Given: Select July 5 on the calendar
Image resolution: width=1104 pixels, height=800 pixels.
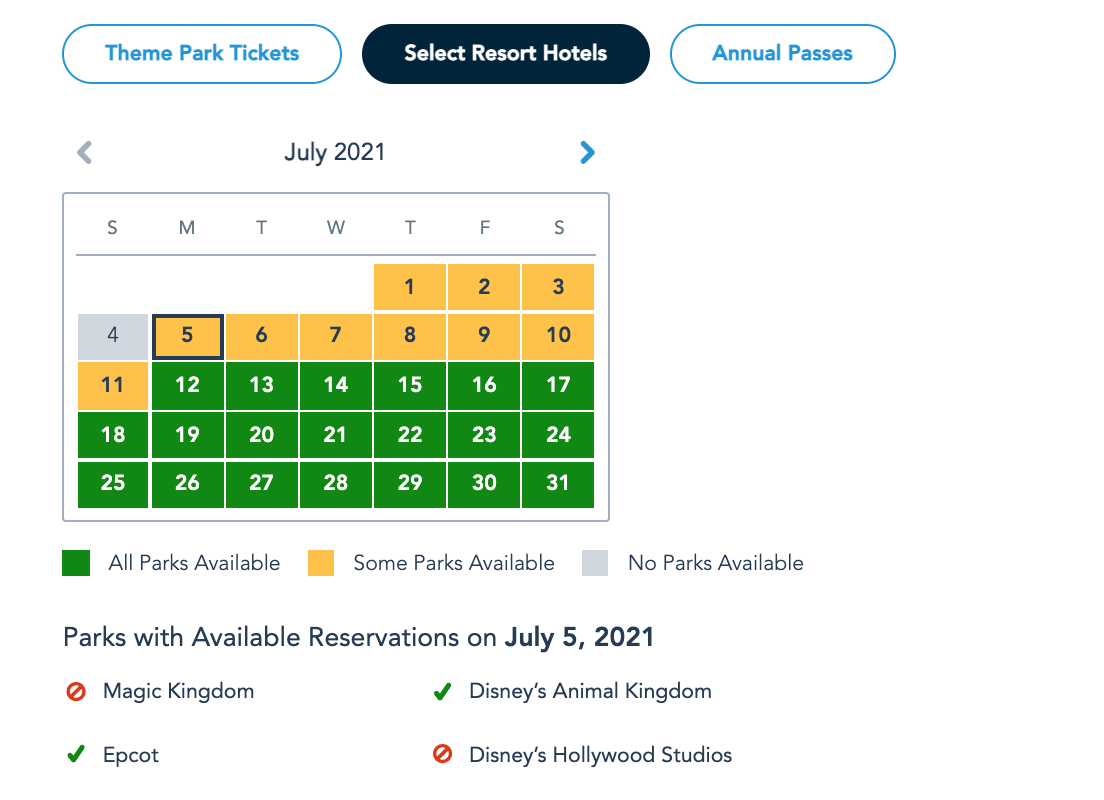Looking at the screenshot, I should 187,336.
